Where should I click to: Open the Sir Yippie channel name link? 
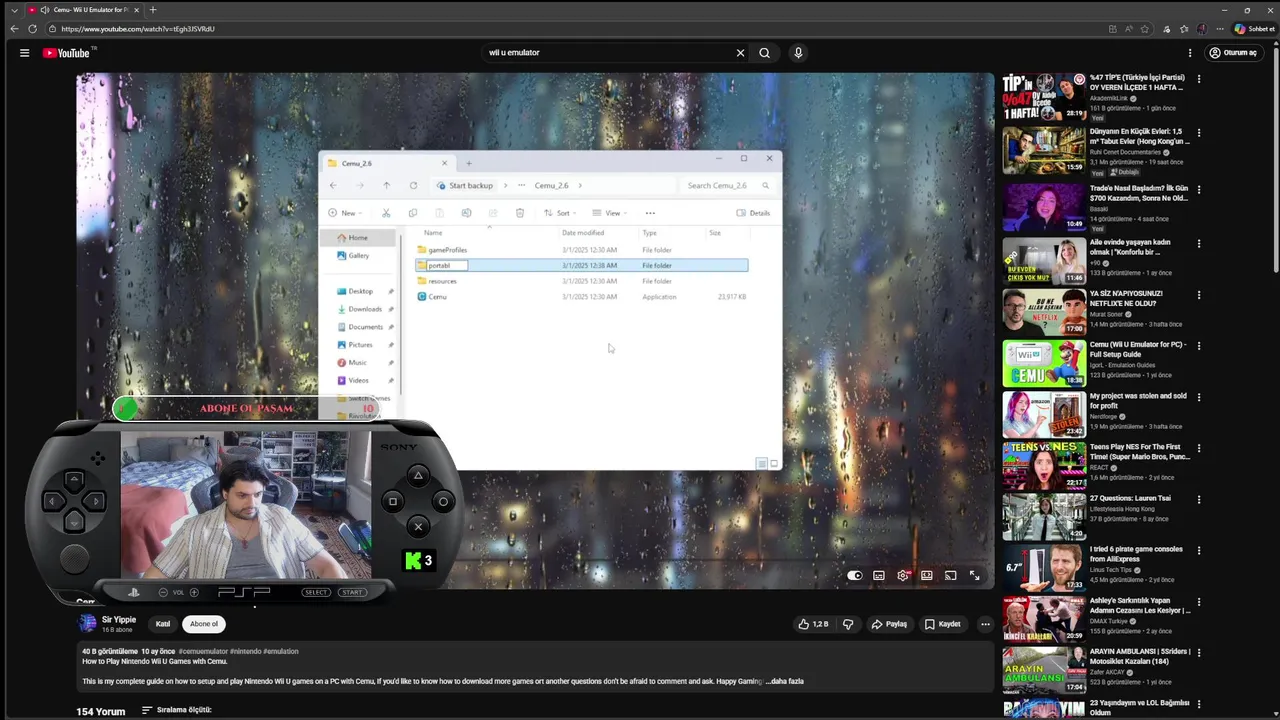(119, 620)
